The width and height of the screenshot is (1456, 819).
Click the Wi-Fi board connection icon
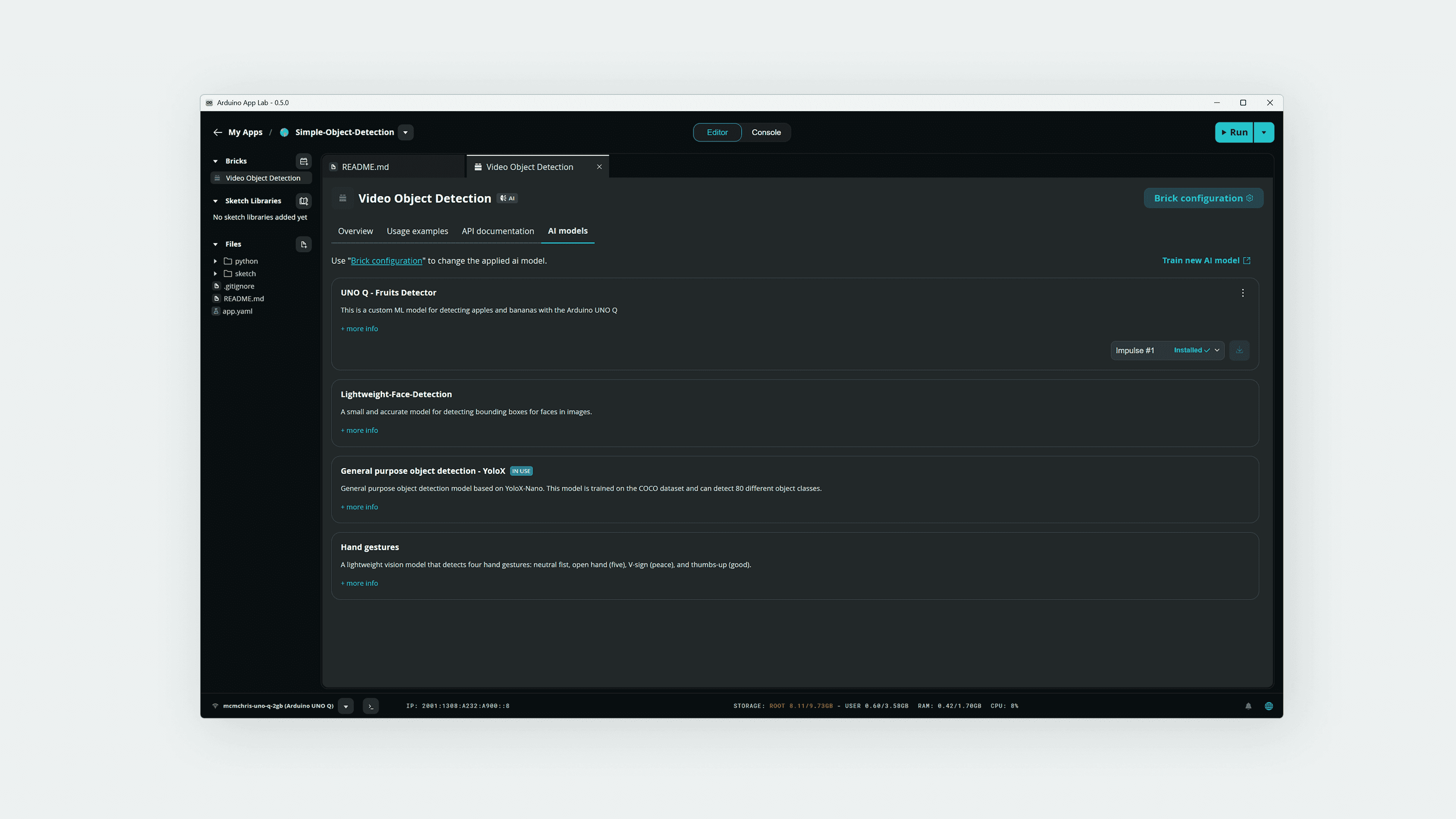[215, 706]
